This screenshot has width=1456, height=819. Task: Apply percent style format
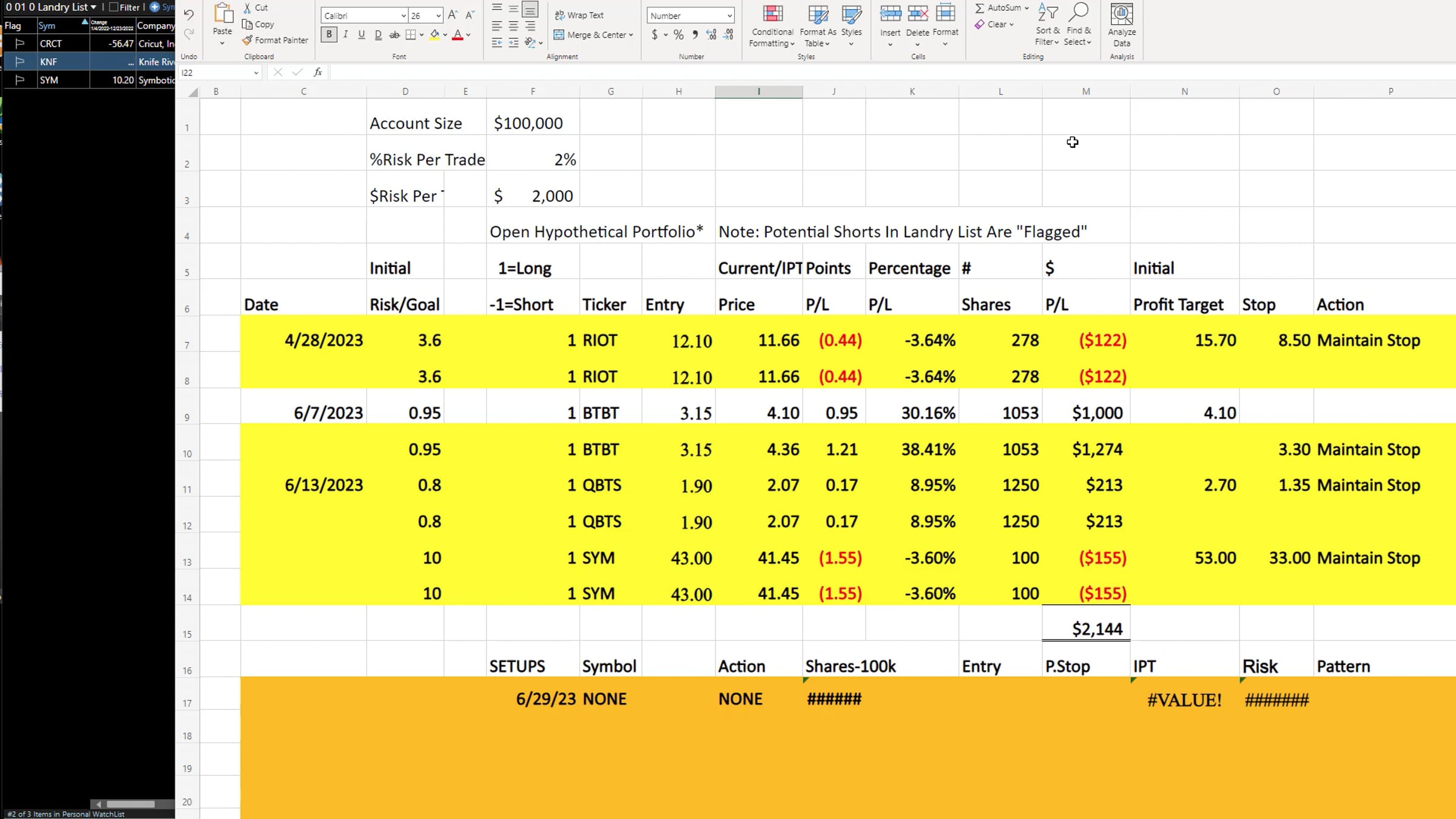[x=678, y=35]
